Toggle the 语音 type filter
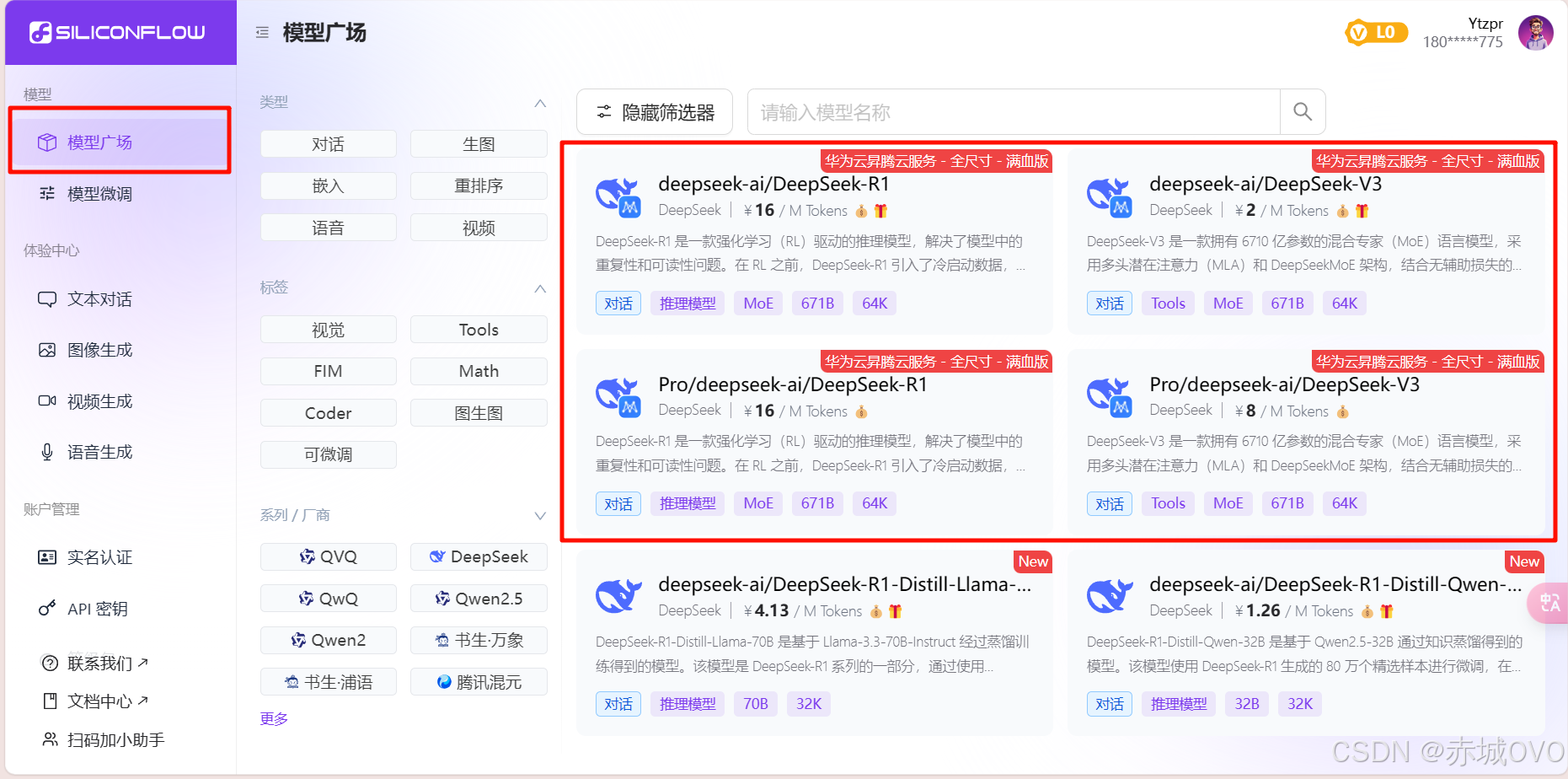This screenshot has height=779, width=1568. click(x=328, y=228)
